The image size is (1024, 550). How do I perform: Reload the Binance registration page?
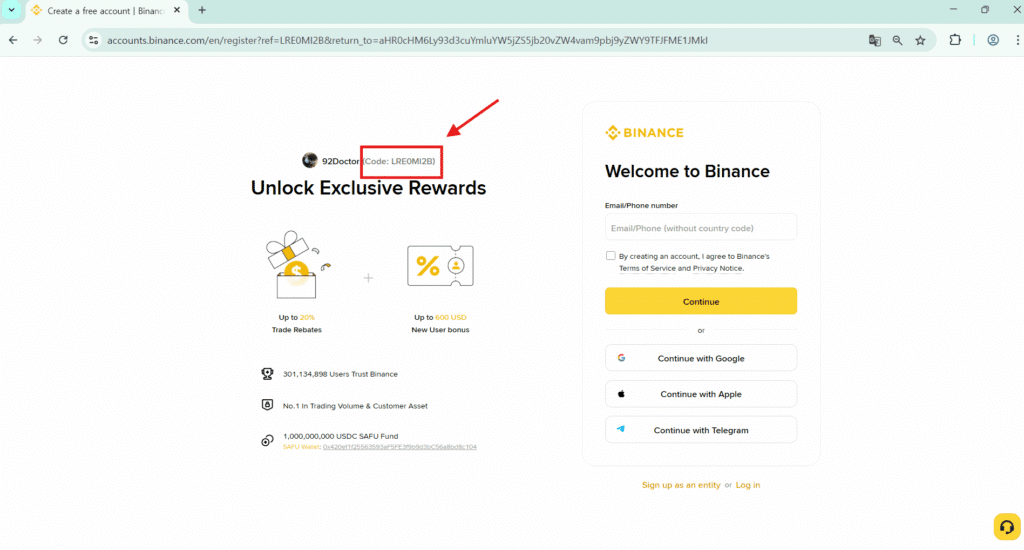[x=63, y=40]
